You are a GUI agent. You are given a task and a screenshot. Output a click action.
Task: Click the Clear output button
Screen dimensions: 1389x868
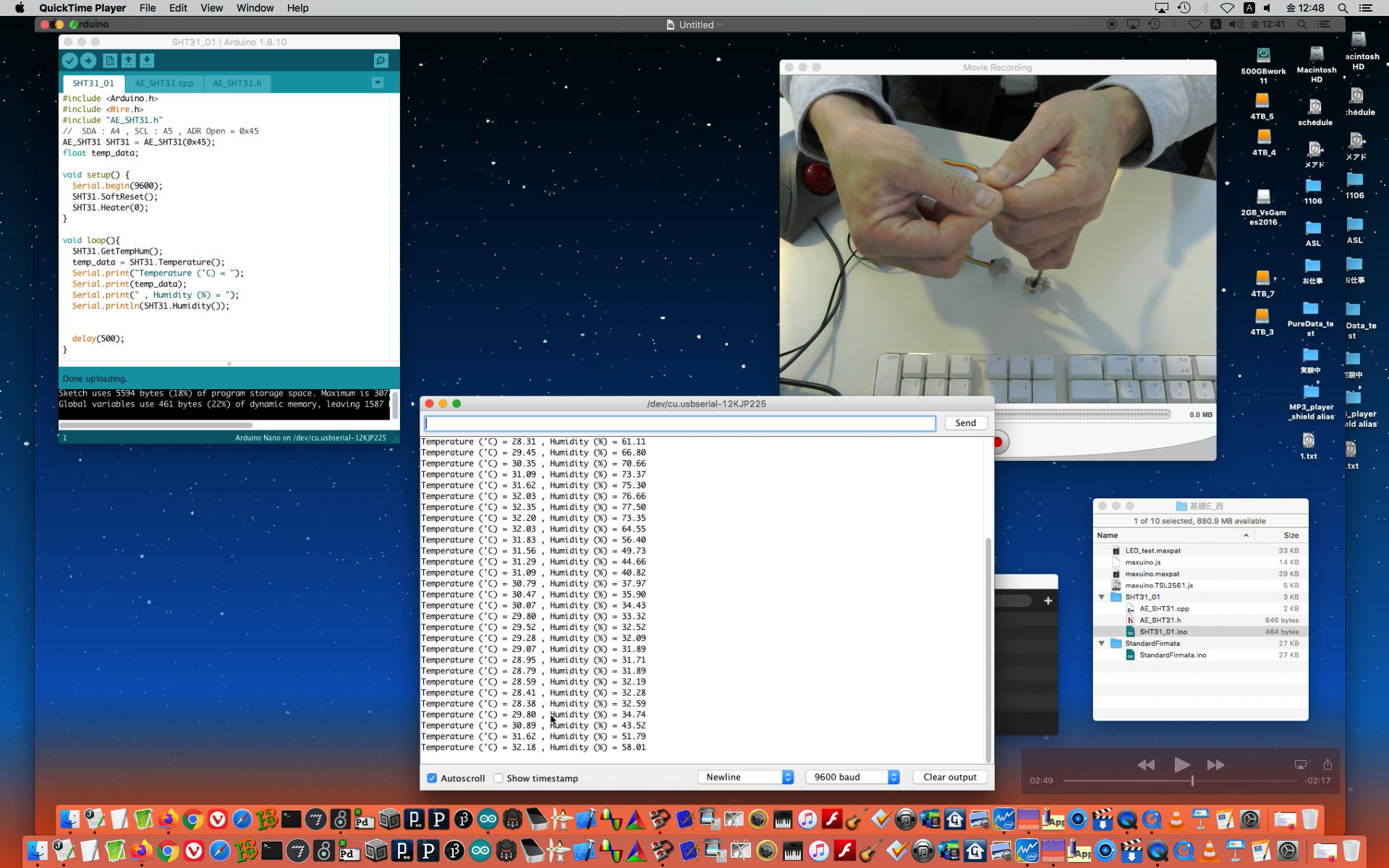click(949, 777)
